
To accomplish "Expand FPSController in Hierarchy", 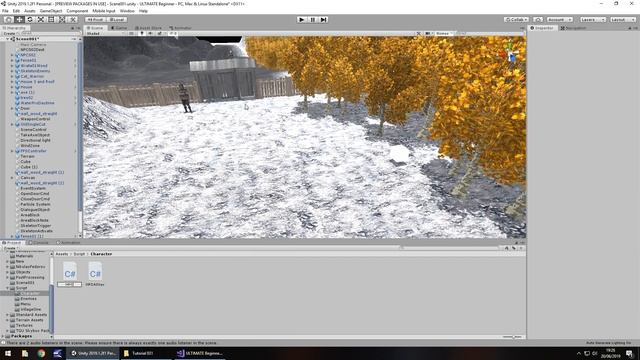I will pos(12,151).
